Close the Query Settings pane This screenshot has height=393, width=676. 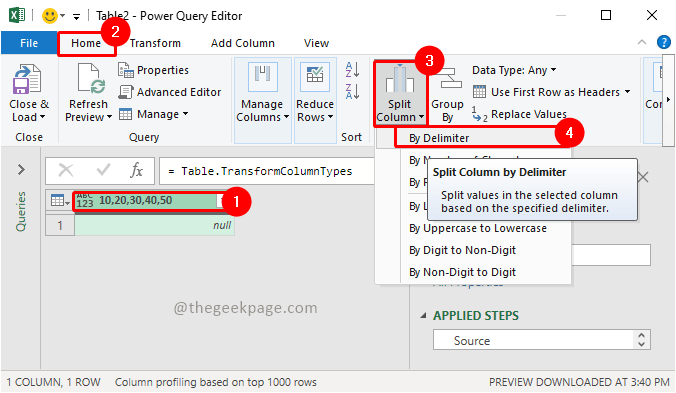[x=643, y=177]
